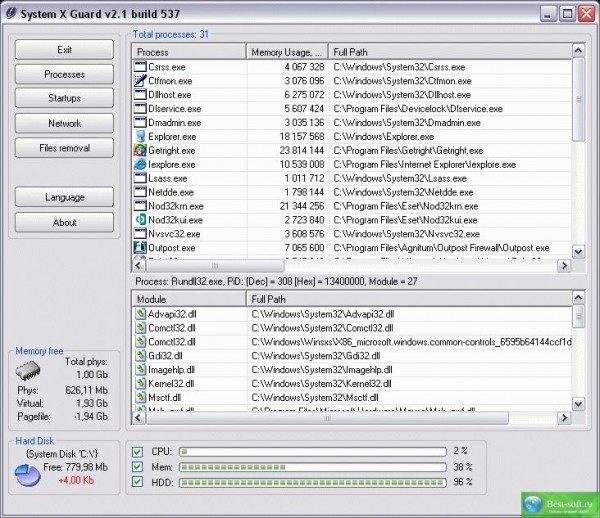Select memory value 21 344 256
This screenshot has width=600, height=518.
point(302,206)
